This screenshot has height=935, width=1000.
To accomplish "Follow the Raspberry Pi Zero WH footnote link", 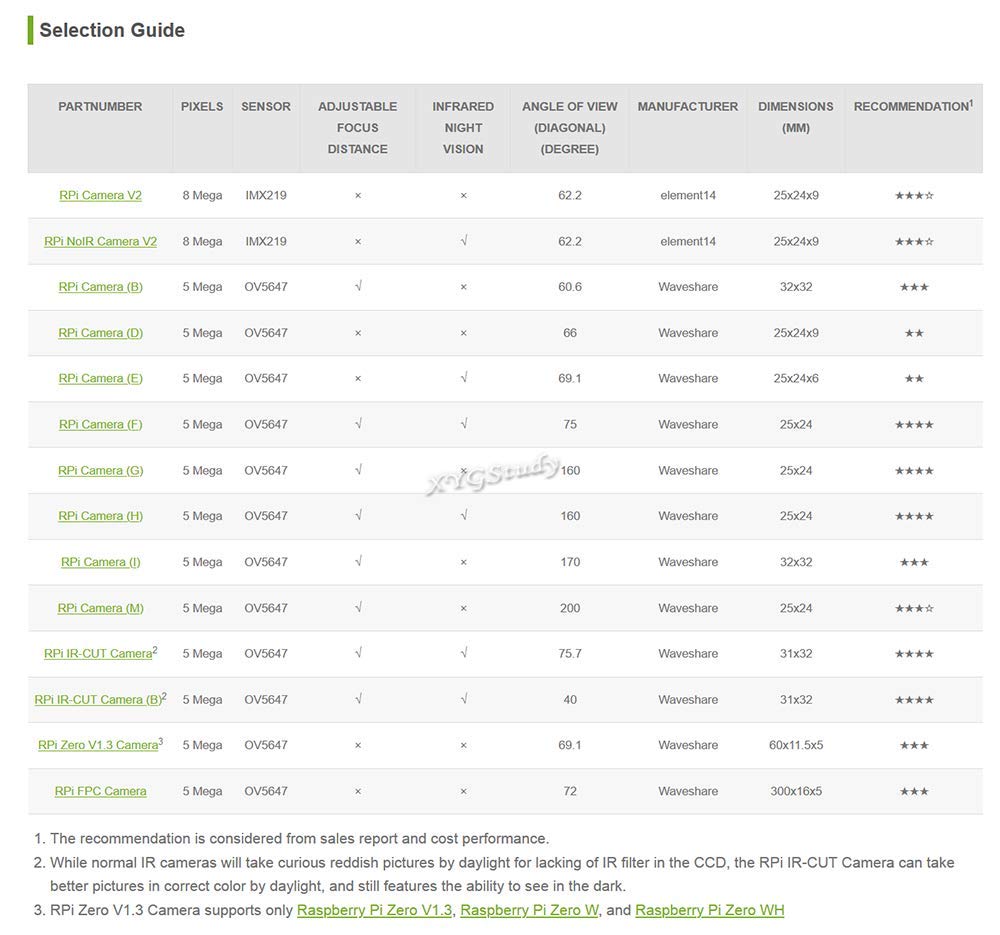I will pos(709,910).
